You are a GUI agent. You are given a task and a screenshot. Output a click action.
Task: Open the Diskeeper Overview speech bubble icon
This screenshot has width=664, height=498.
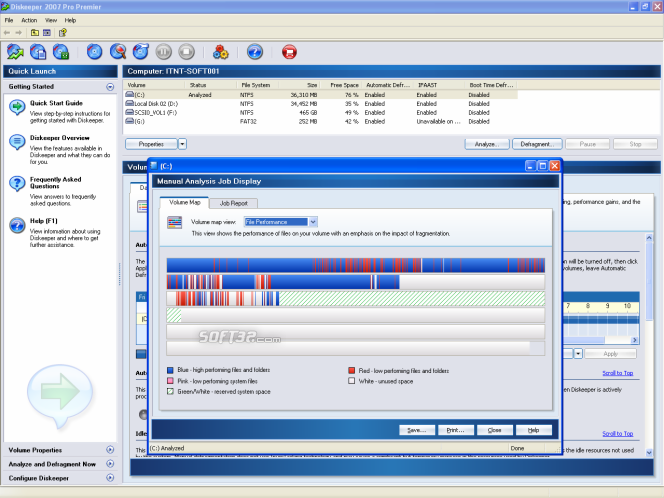(17, 142)
